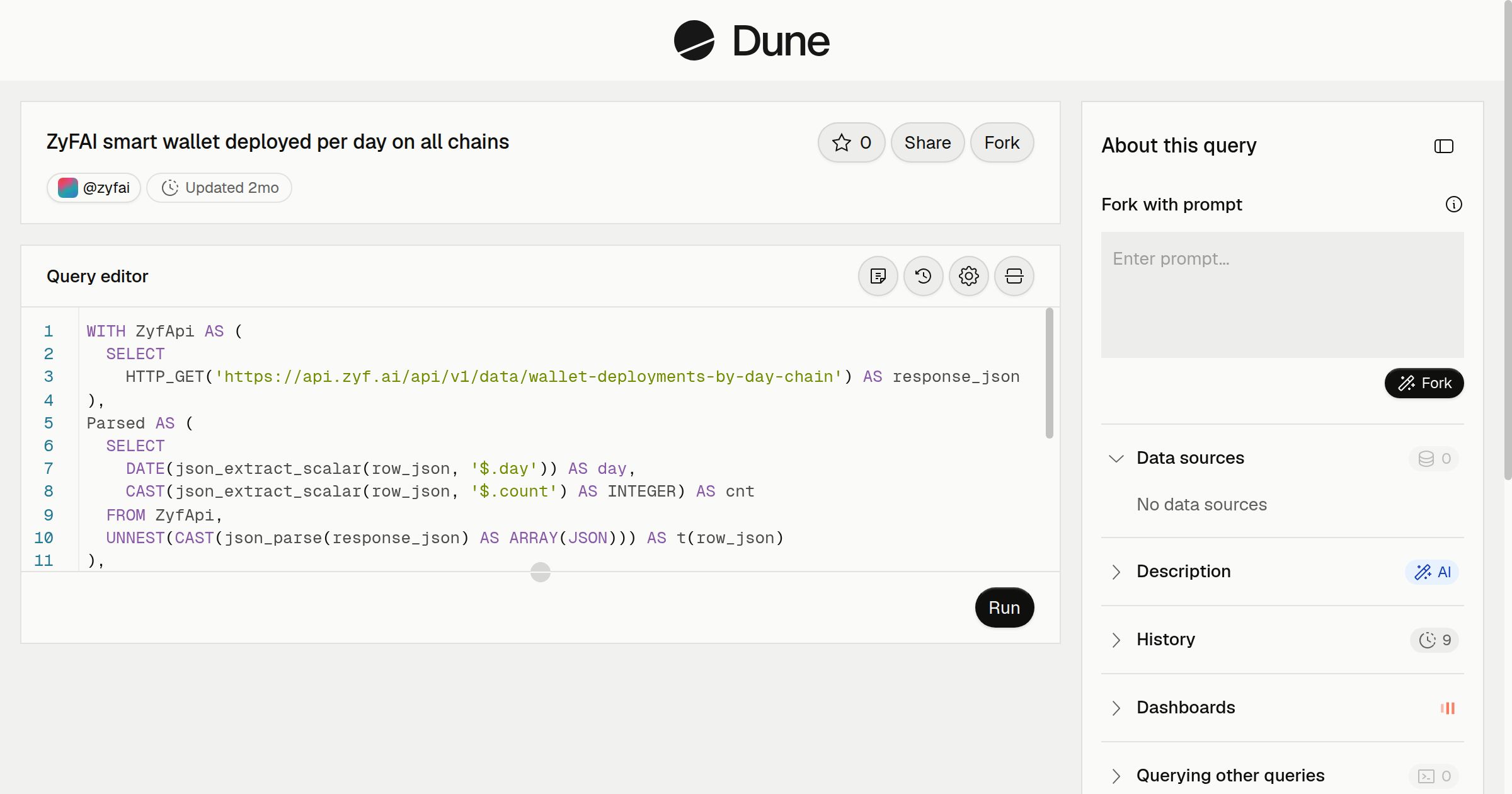This screenshot has height=794, width=1512.
Task: Click line number 1 in the editor
Action: (49, 331)
